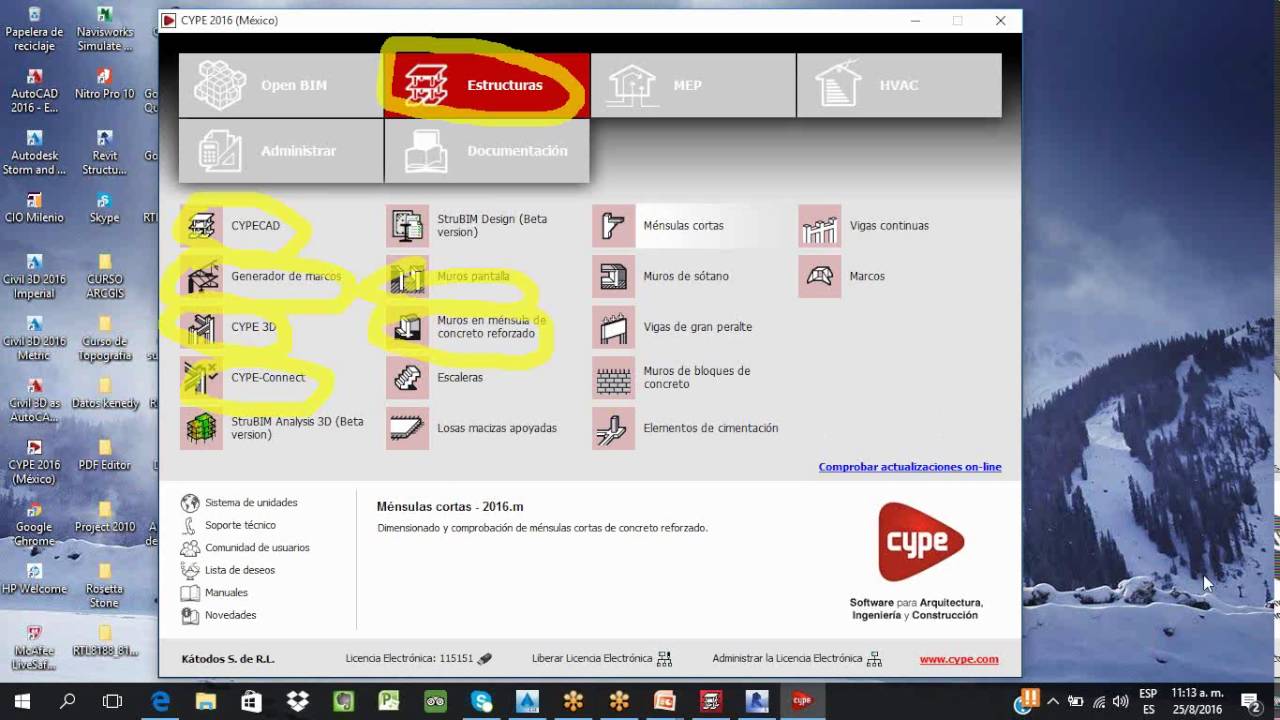Screen dimensions: 1280x720
Task: Open the CYPE 3D icon
Action: tap(202, 327)
